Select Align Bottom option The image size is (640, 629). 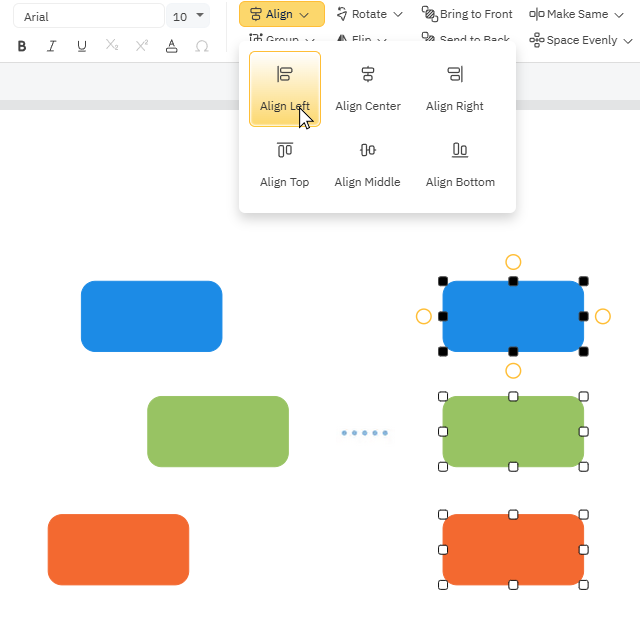[460, 165]
